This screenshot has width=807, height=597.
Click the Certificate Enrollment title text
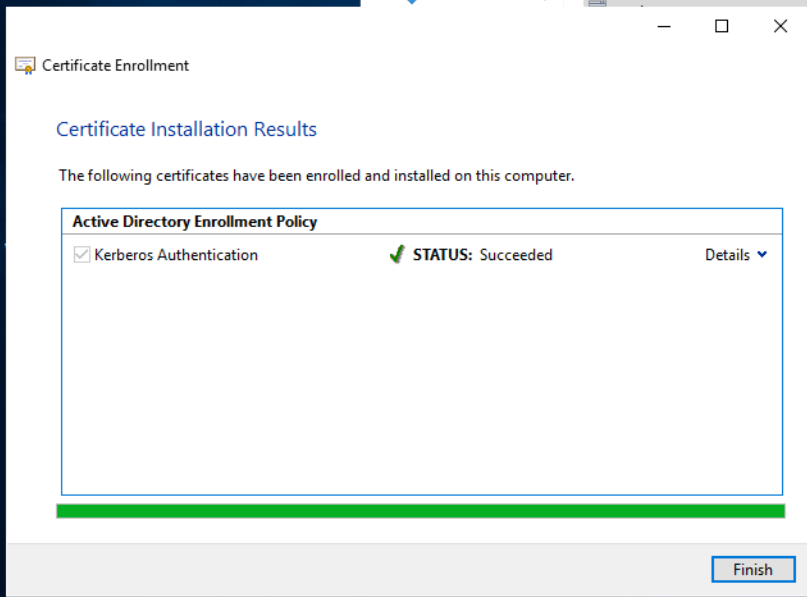pyautogui.click(x=115, y=66)
